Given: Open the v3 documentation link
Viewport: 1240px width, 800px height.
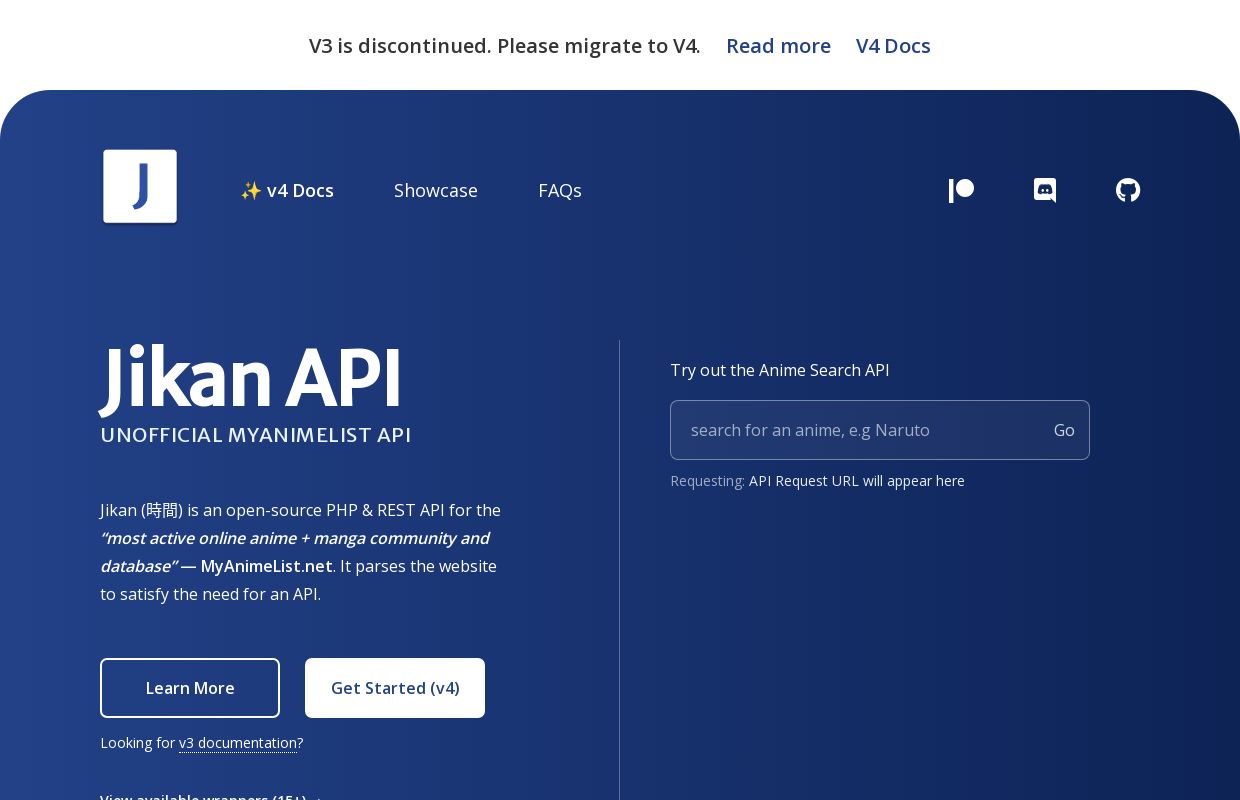Looking at the screenshot, I should coord(238,743).
